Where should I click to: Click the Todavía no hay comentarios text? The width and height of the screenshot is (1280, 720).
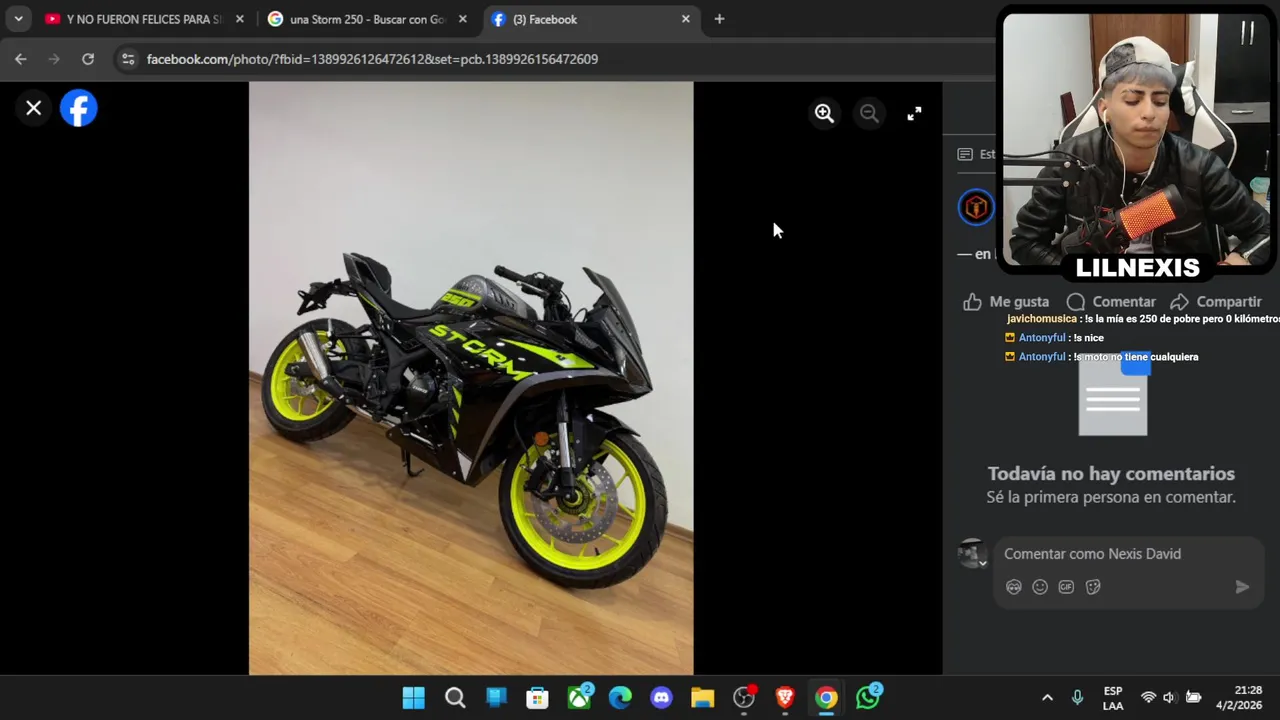[1111, 474]
